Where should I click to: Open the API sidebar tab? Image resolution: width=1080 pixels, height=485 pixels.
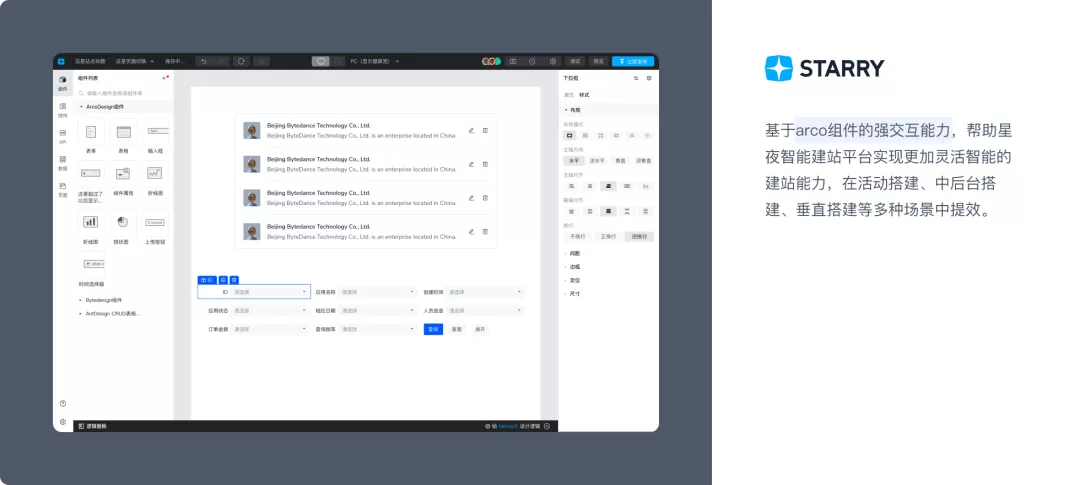tap(63, 136)
